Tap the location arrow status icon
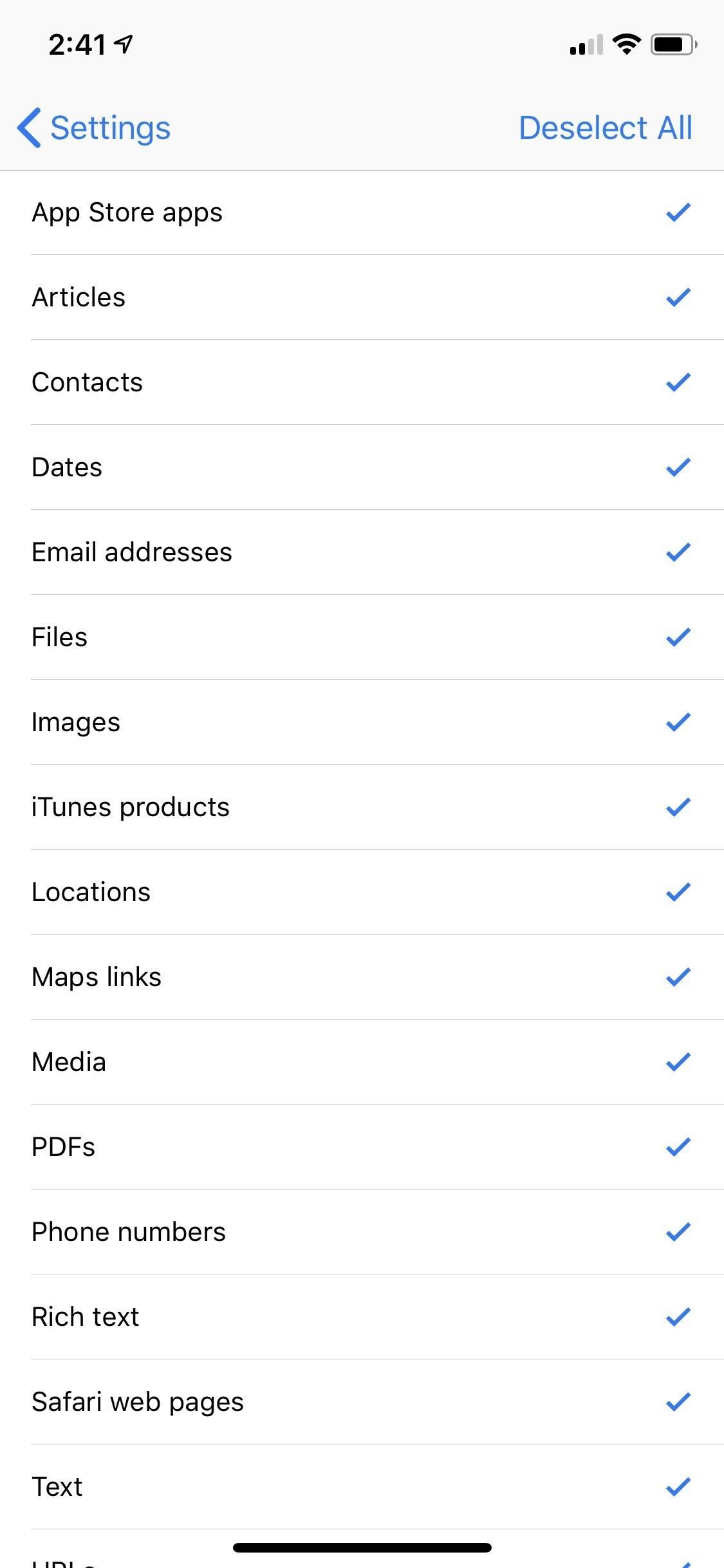Screen dimensions: 724x1568 tap(123, 44)
